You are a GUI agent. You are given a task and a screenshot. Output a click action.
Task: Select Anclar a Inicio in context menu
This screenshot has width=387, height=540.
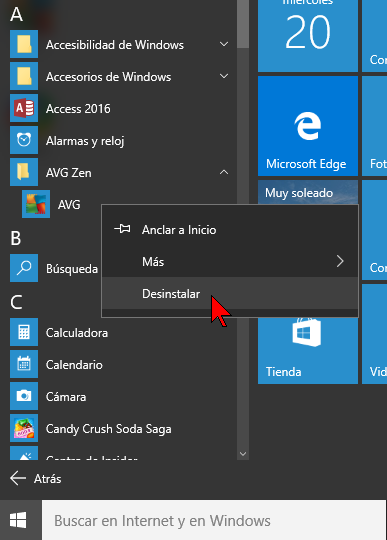[x=230, y=229]
